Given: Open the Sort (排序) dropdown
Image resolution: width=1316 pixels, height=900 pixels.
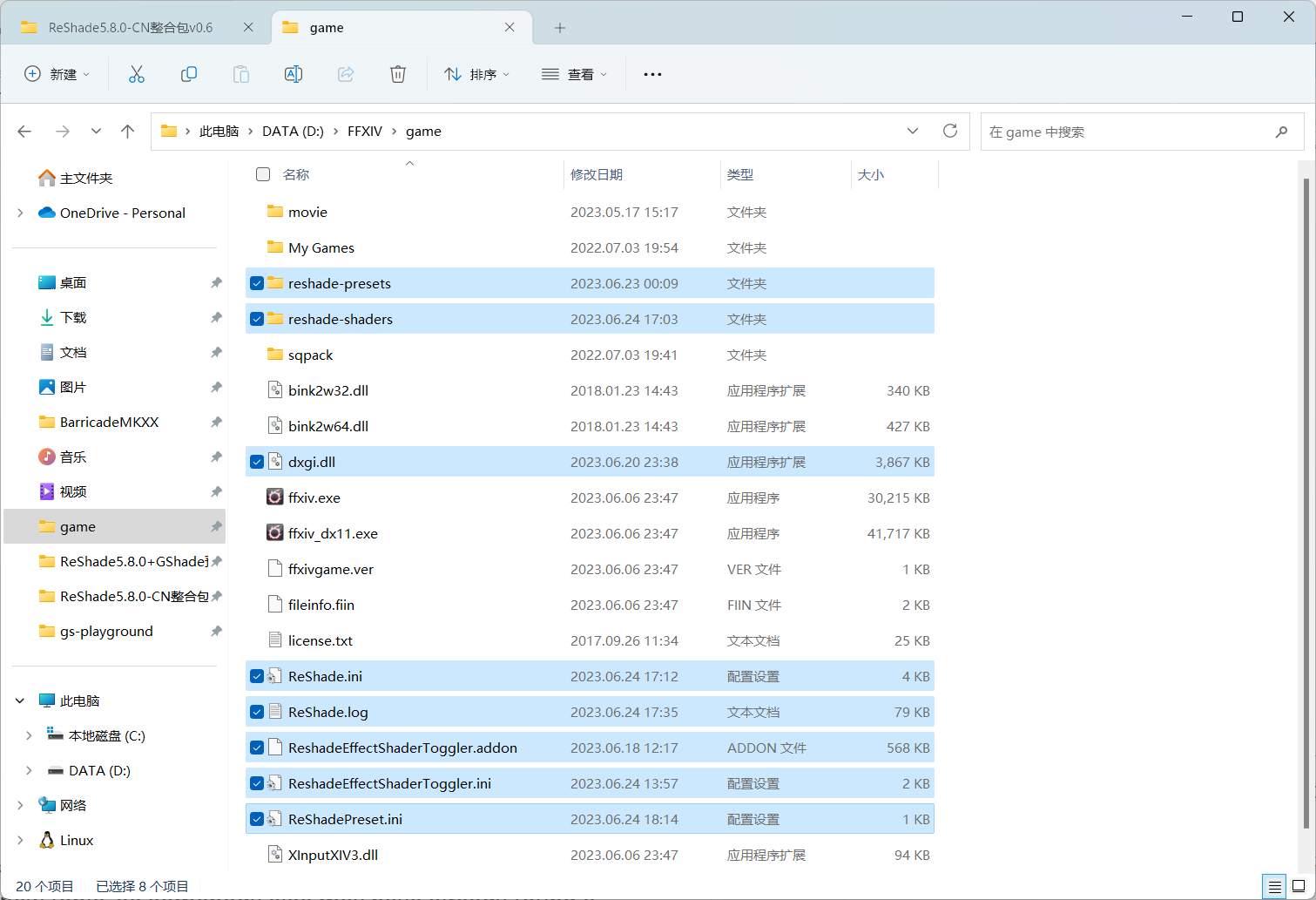Looking at the screenshot, I should click(476, 75).
